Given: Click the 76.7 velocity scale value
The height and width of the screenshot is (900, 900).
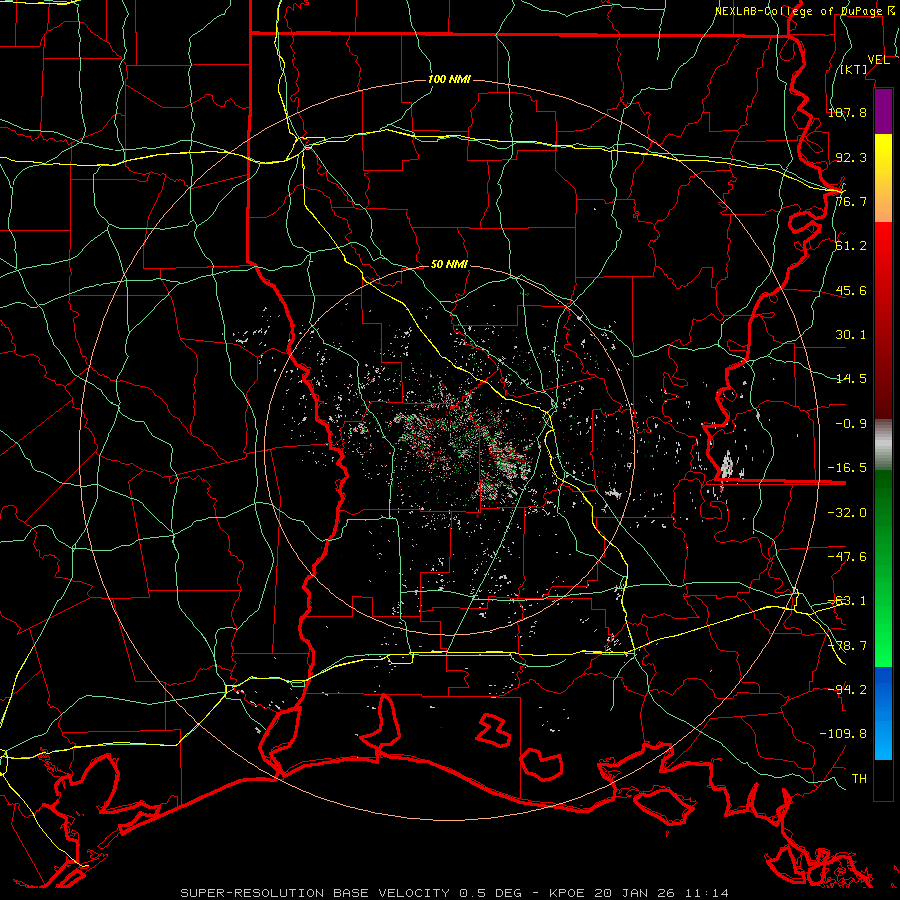Looking at the screenshot, I should (x=851, y=201).
